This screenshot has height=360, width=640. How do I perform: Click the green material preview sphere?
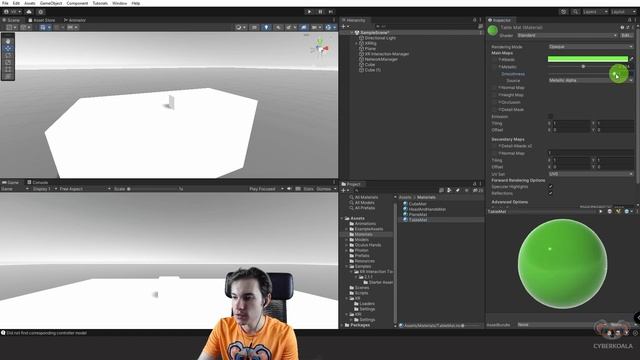(x=562, y=264)
